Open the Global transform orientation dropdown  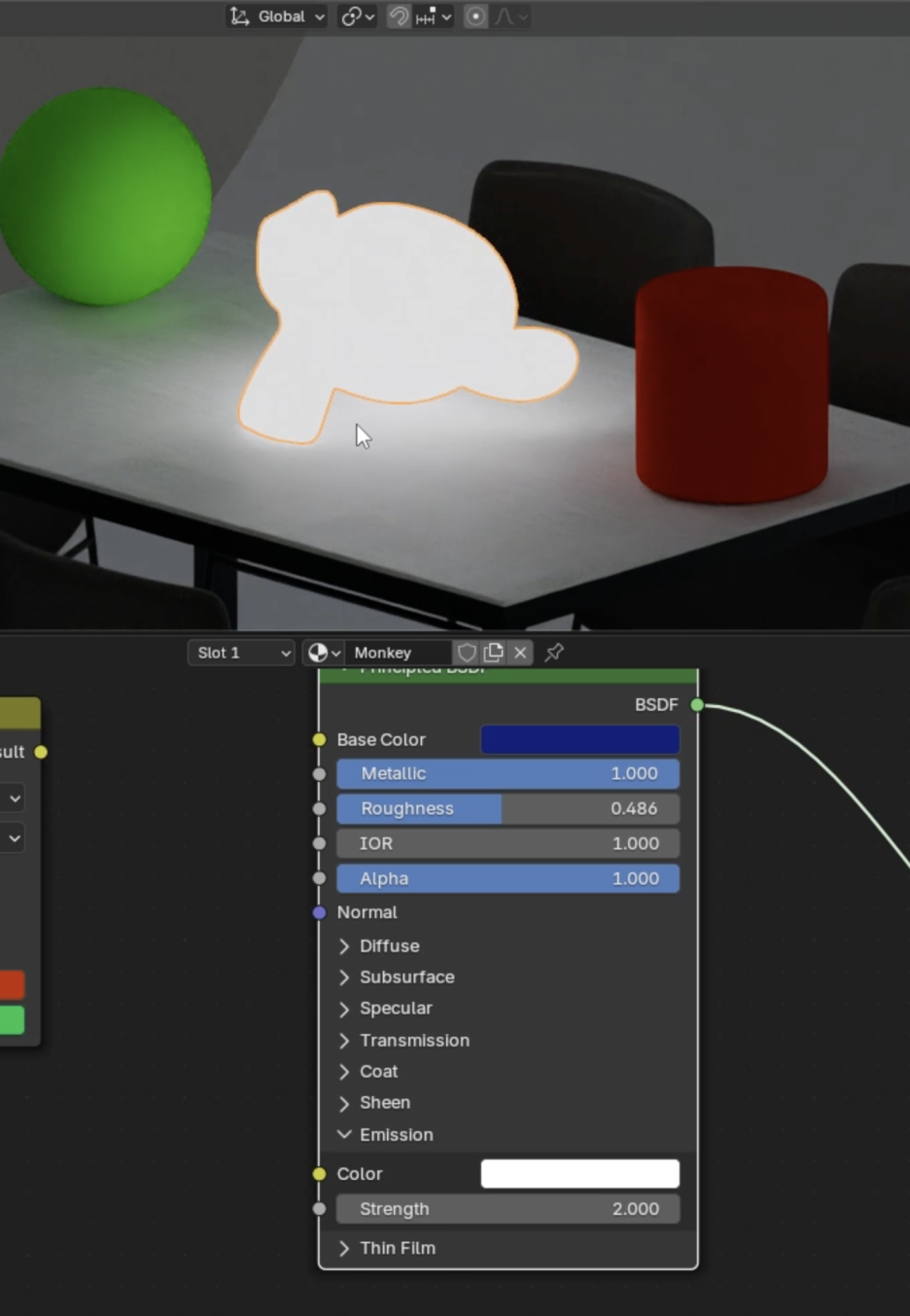277,17
